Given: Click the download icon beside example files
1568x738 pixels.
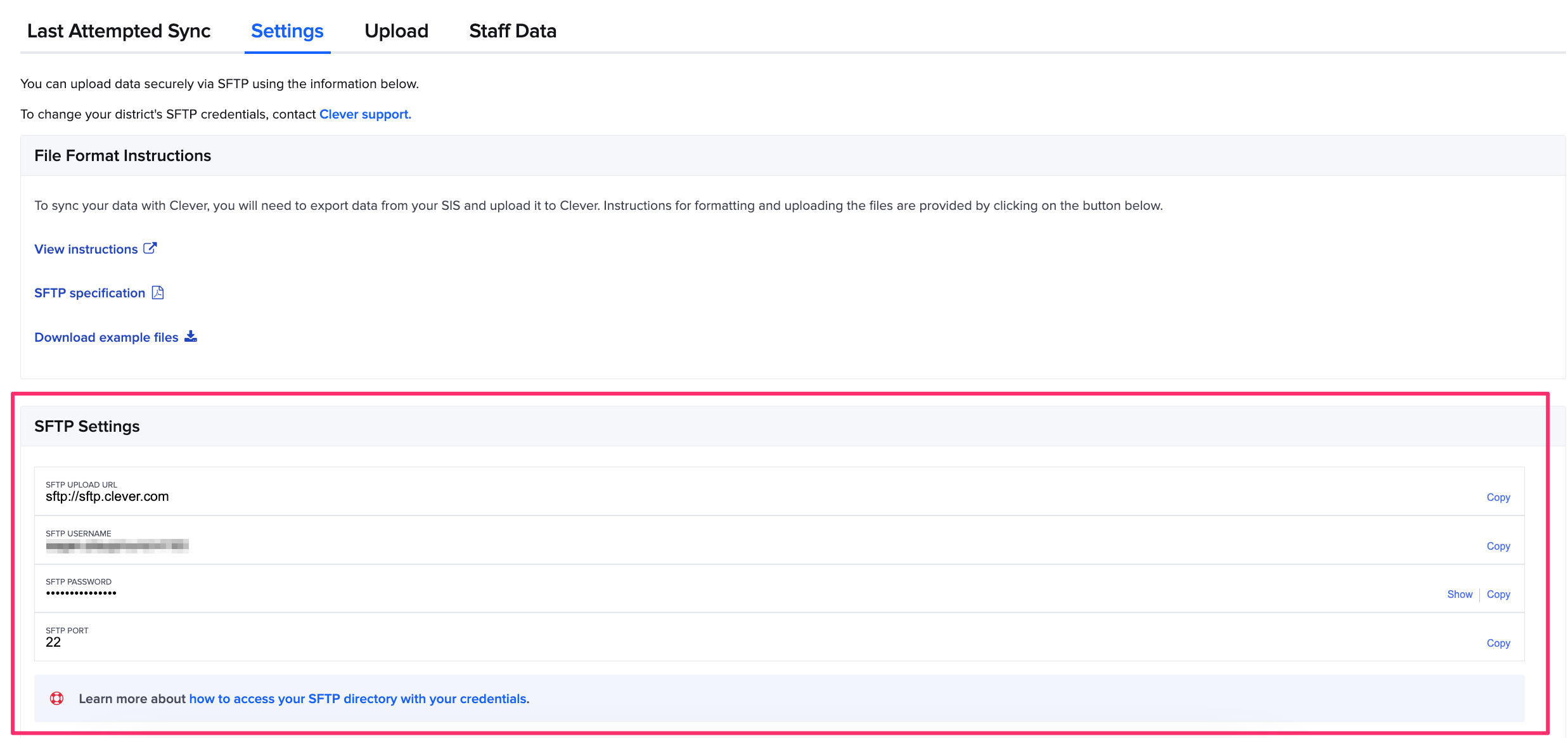Looking at the screenshot, I should pyautogui.click(x=191, y=336).
